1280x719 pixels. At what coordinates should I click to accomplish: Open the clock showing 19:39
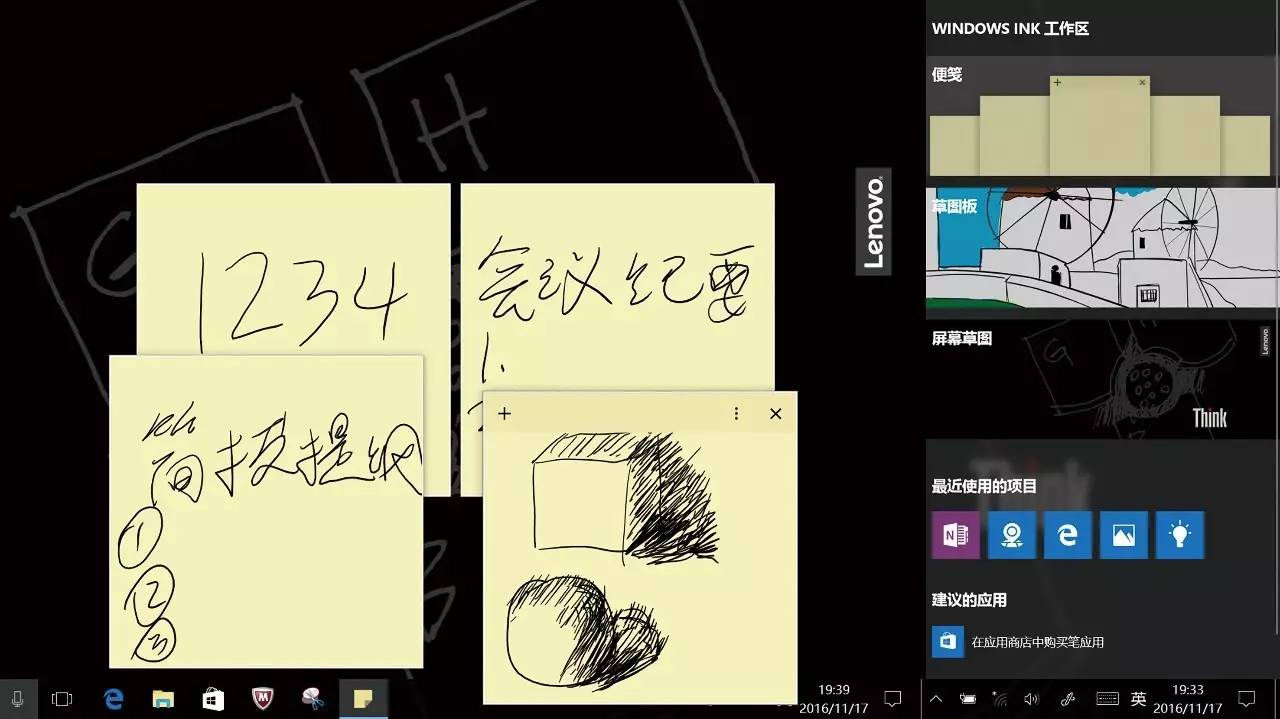click(x=834, y=699)
